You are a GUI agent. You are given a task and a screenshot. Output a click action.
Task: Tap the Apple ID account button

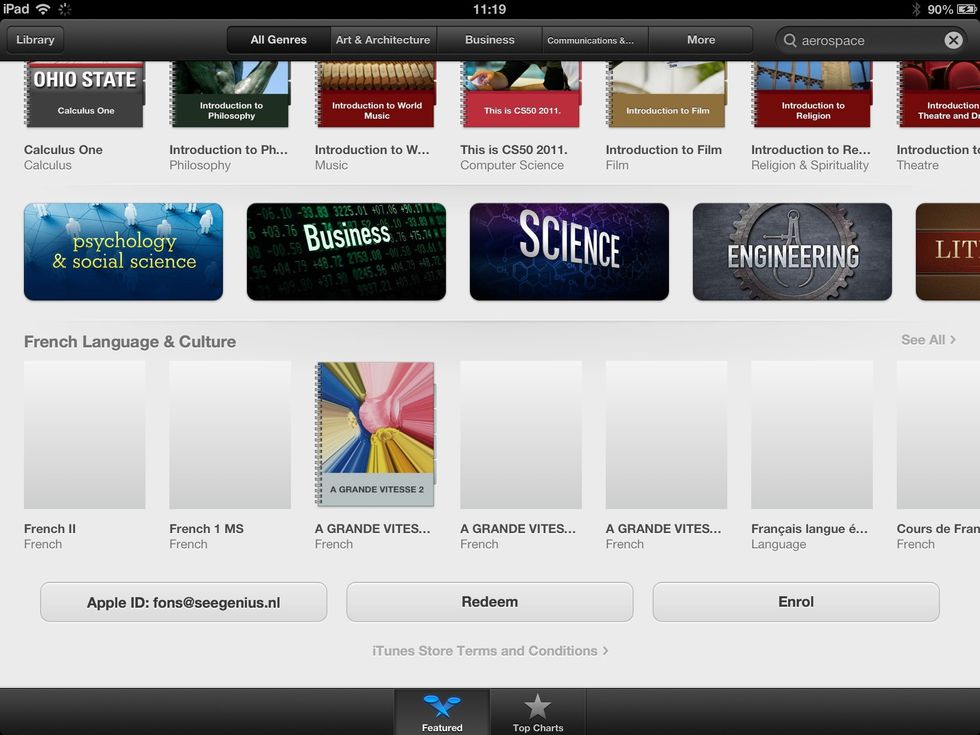pyautogui.click(x=183, y=602)
